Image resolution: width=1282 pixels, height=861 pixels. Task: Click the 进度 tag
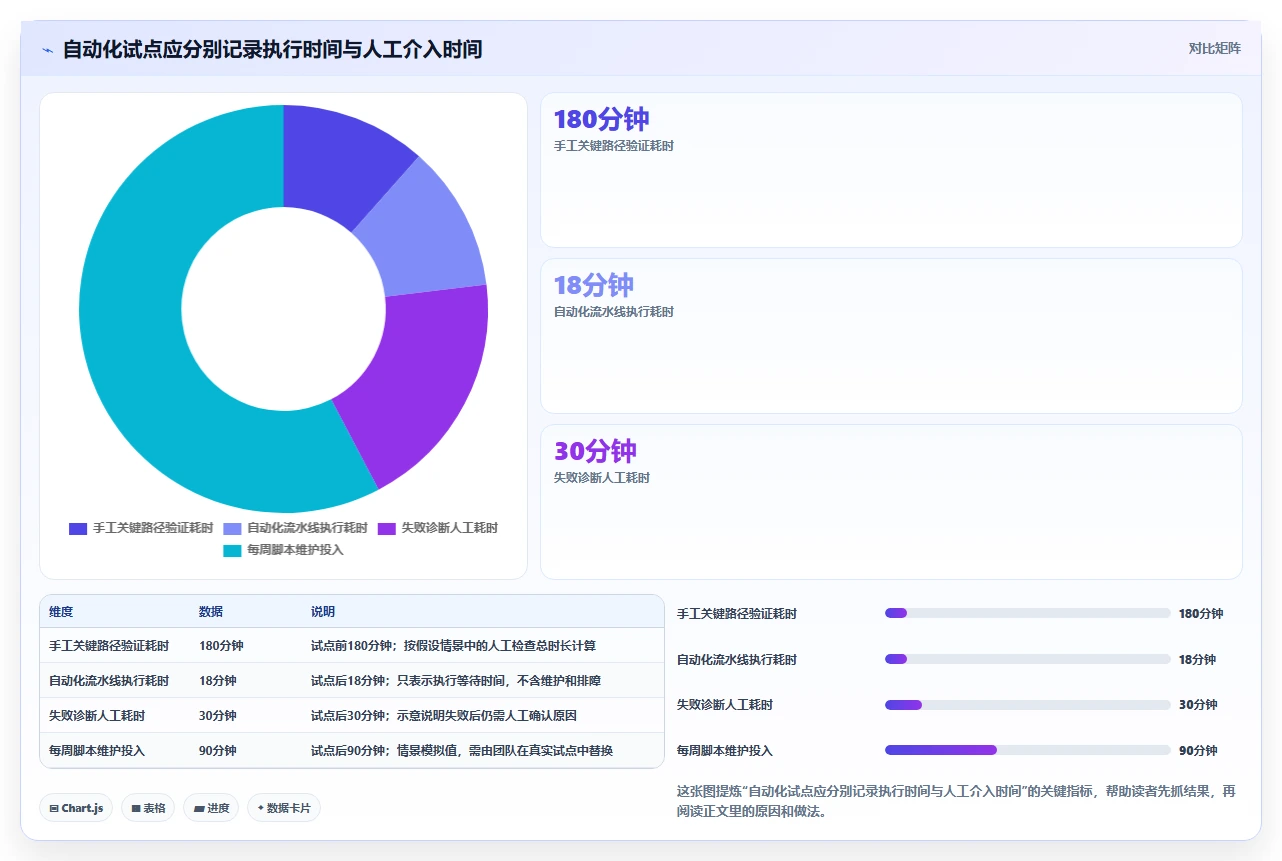pos(211,808)
